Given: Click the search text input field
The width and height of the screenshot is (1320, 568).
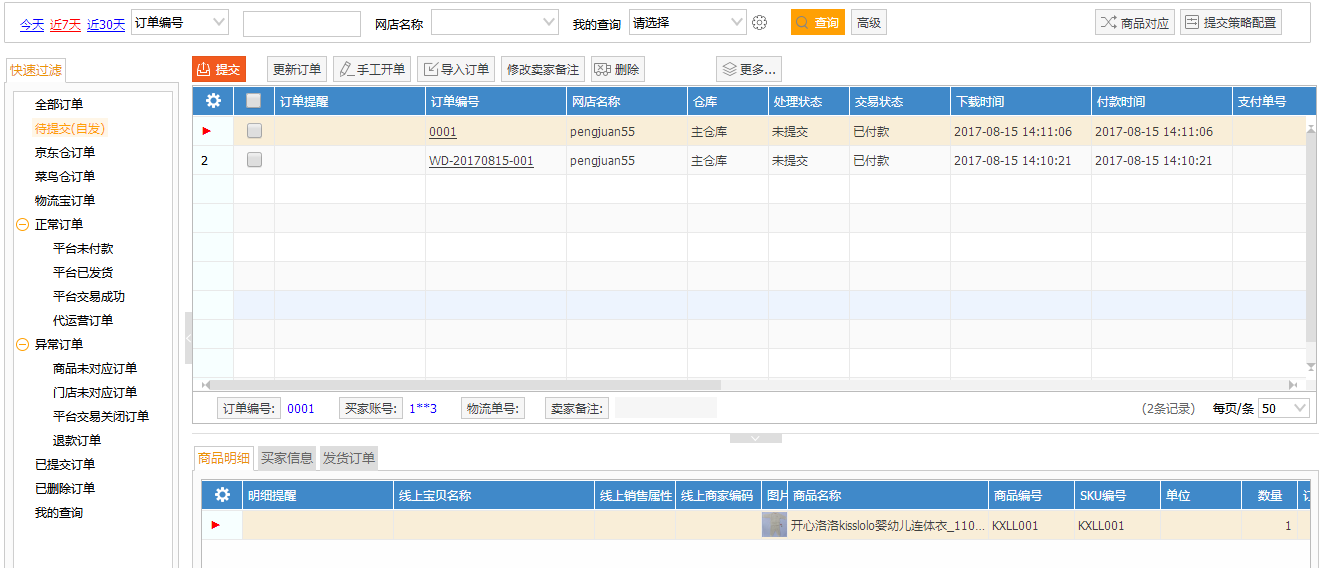Looking at the screenshot, I should tap(301, 24).
